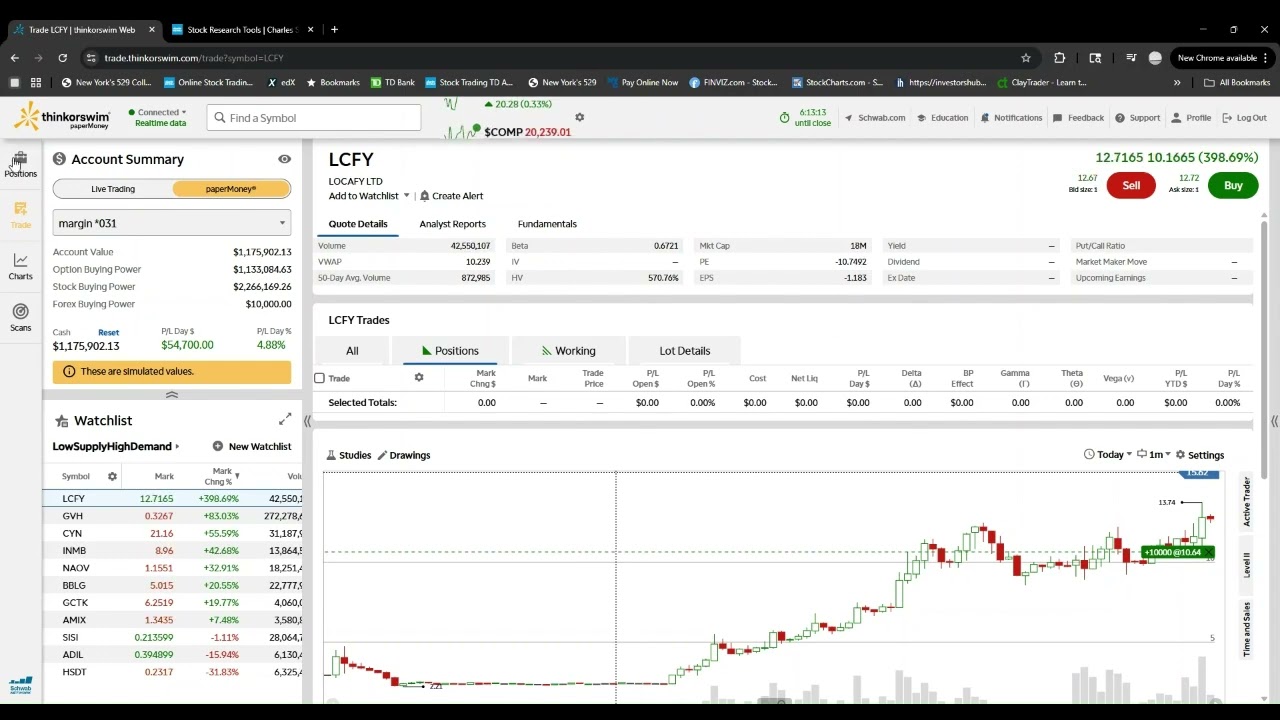Open Trades table settings gear
Image resolution: width=1280 pixels, height=720 pixels.
(x=419, y=378)
